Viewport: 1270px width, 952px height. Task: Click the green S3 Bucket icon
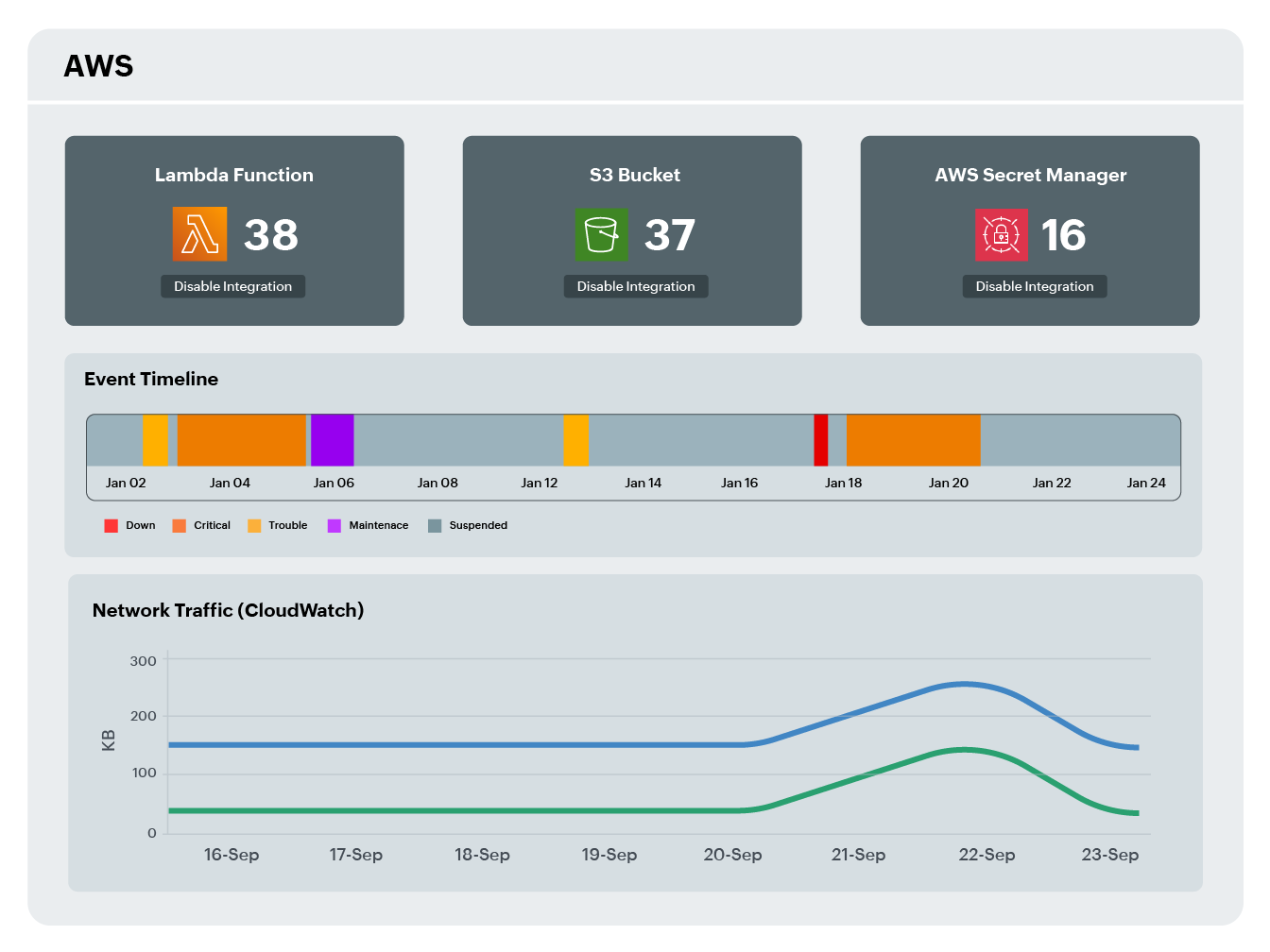(602, 234)
